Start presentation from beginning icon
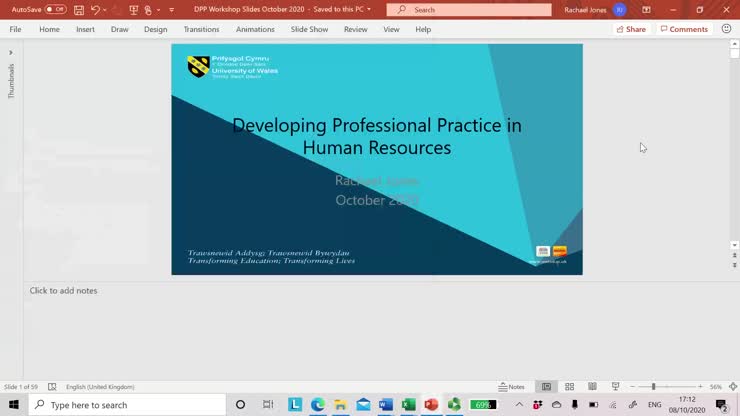Screen dimensions: 740x416 pyautogui.click(x=133, y=10)
